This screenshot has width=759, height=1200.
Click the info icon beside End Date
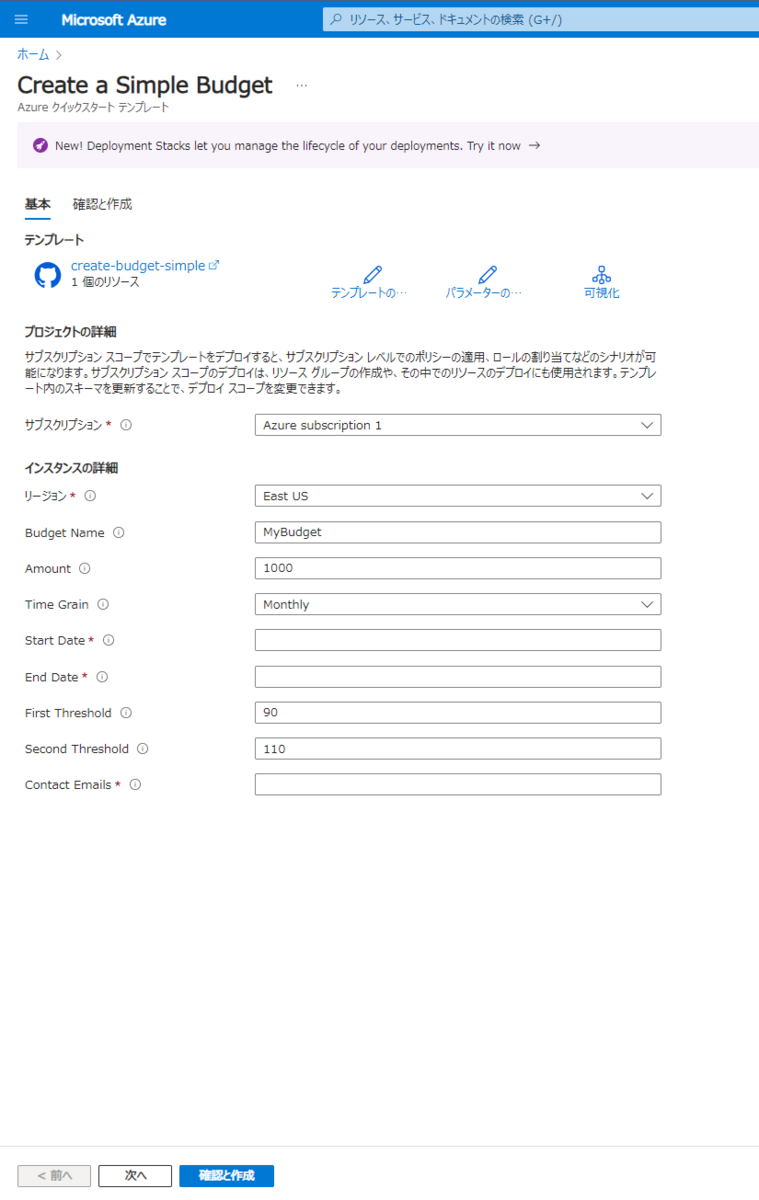(102, 677)
